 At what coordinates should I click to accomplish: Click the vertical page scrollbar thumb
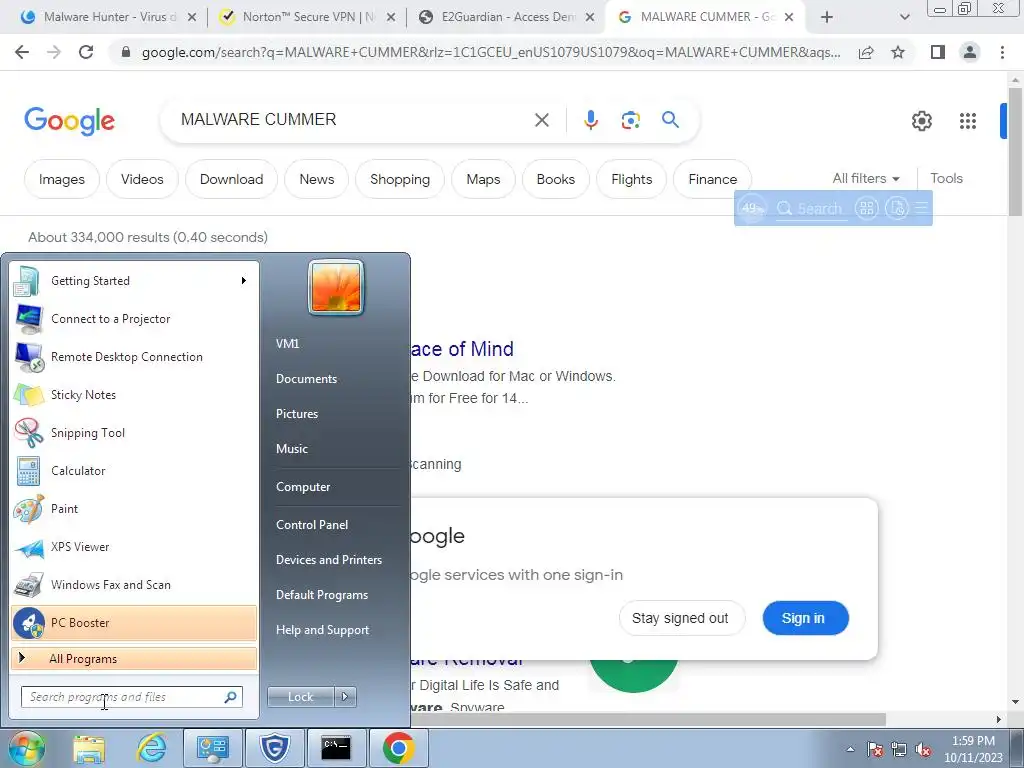(x=1015, y=150)
